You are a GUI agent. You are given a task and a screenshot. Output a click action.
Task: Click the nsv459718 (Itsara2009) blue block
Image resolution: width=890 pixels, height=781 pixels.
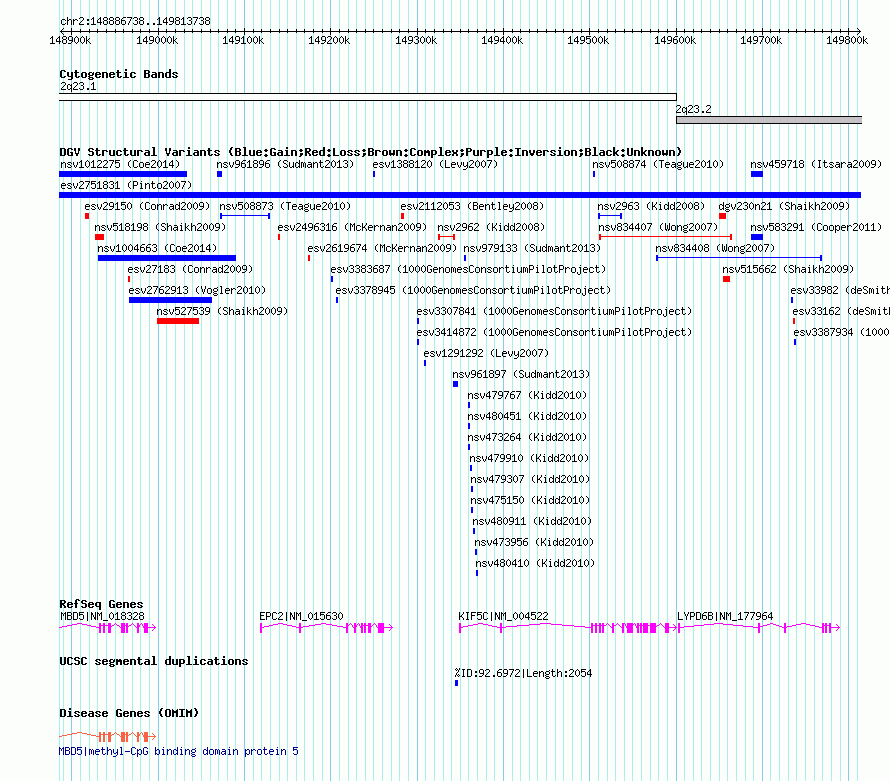coord(757,174)
